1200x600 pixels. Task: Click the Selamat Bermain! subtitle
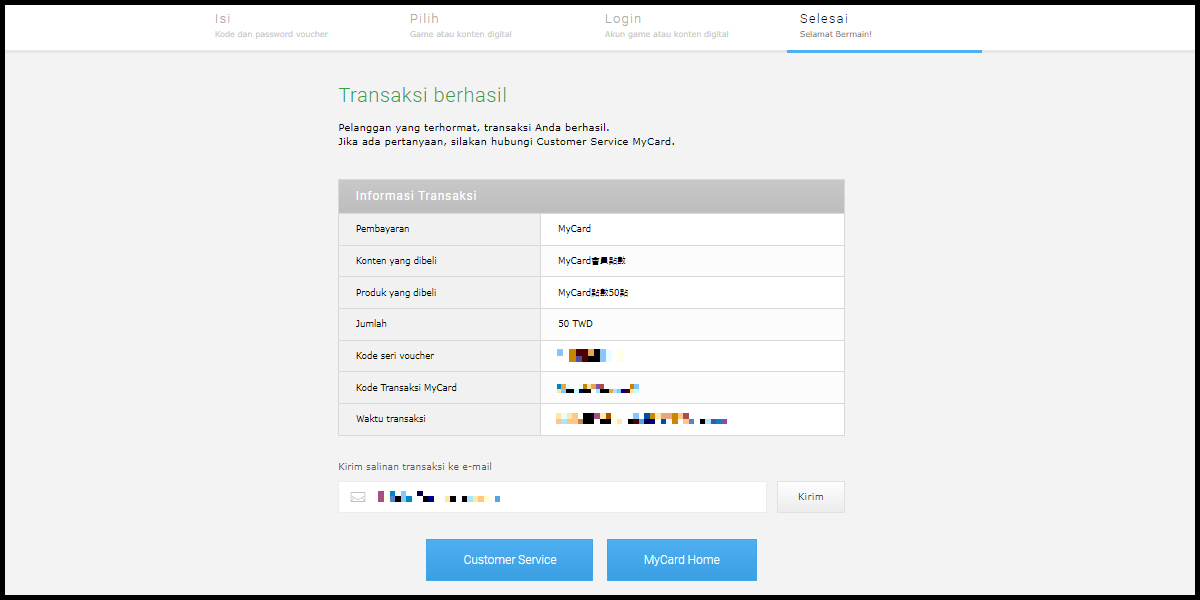tap(836, 34)
